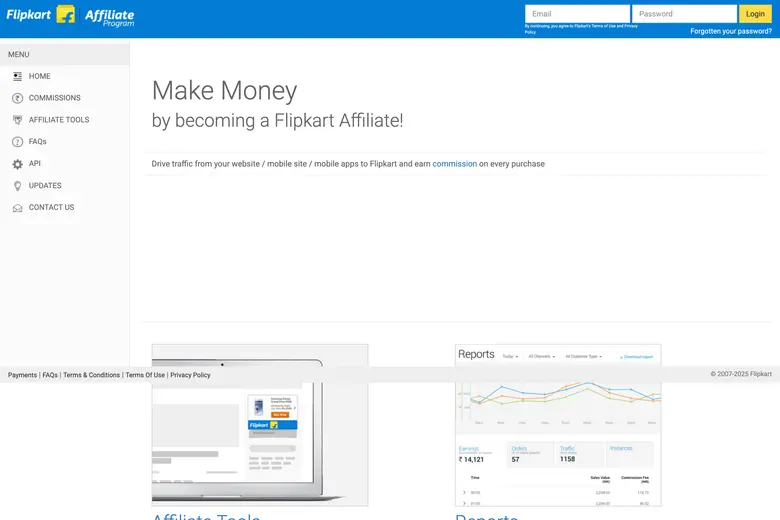Click the FAQs question mark icon

click(x=17, y=142)
